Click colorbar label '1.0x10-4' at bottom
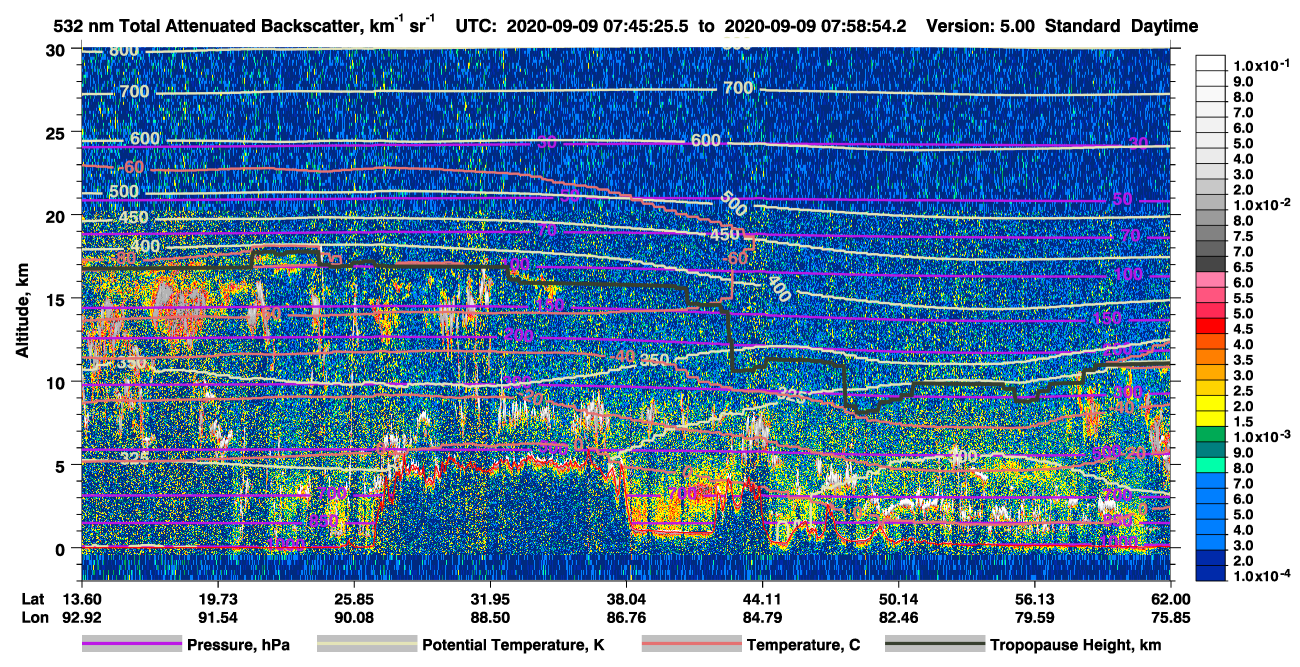Image resolution: width=1300 pixels, height=667 pixels. point(1264,576)
